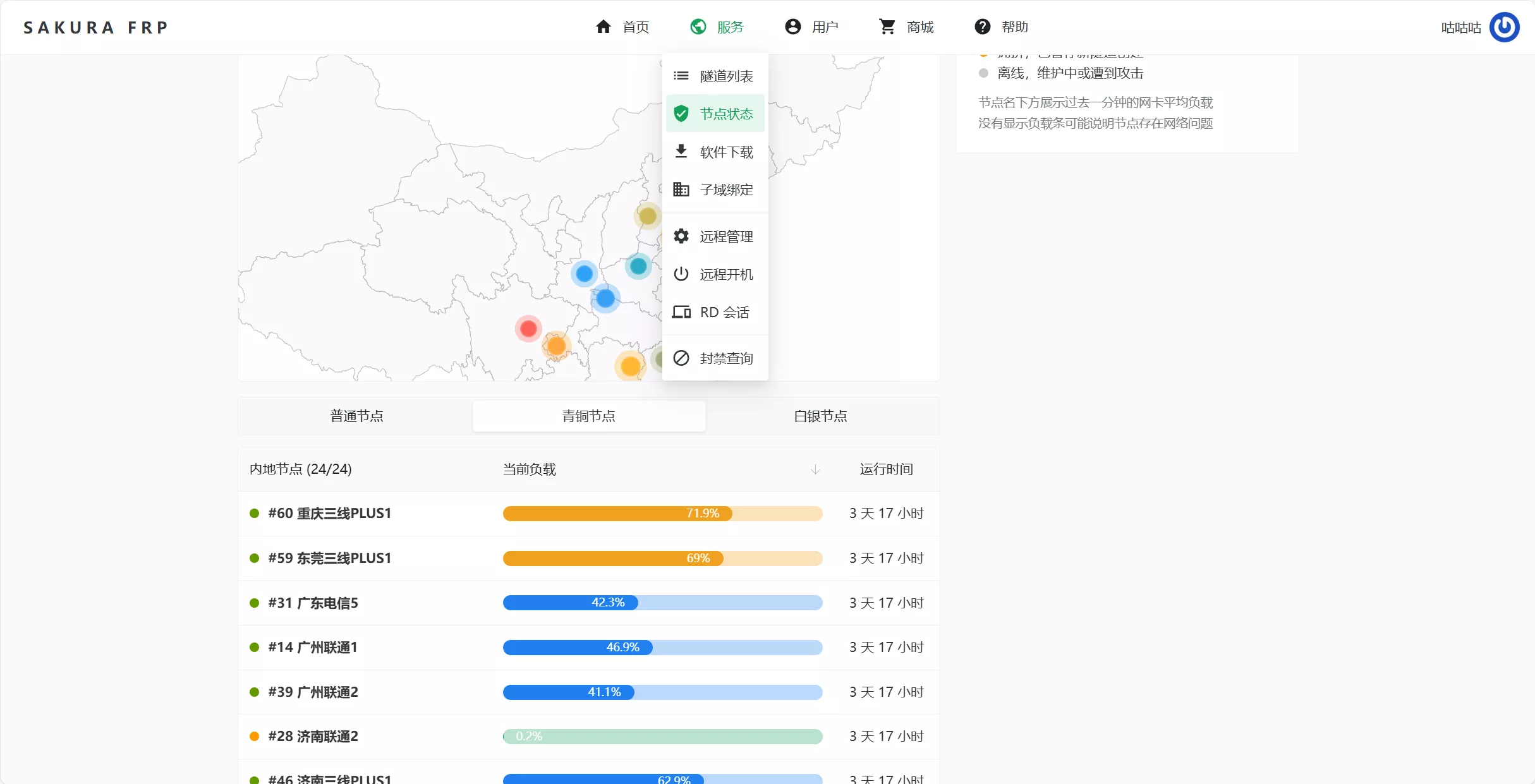
Task: Click the user account icon beside 用户
Action: pos(792,27)
